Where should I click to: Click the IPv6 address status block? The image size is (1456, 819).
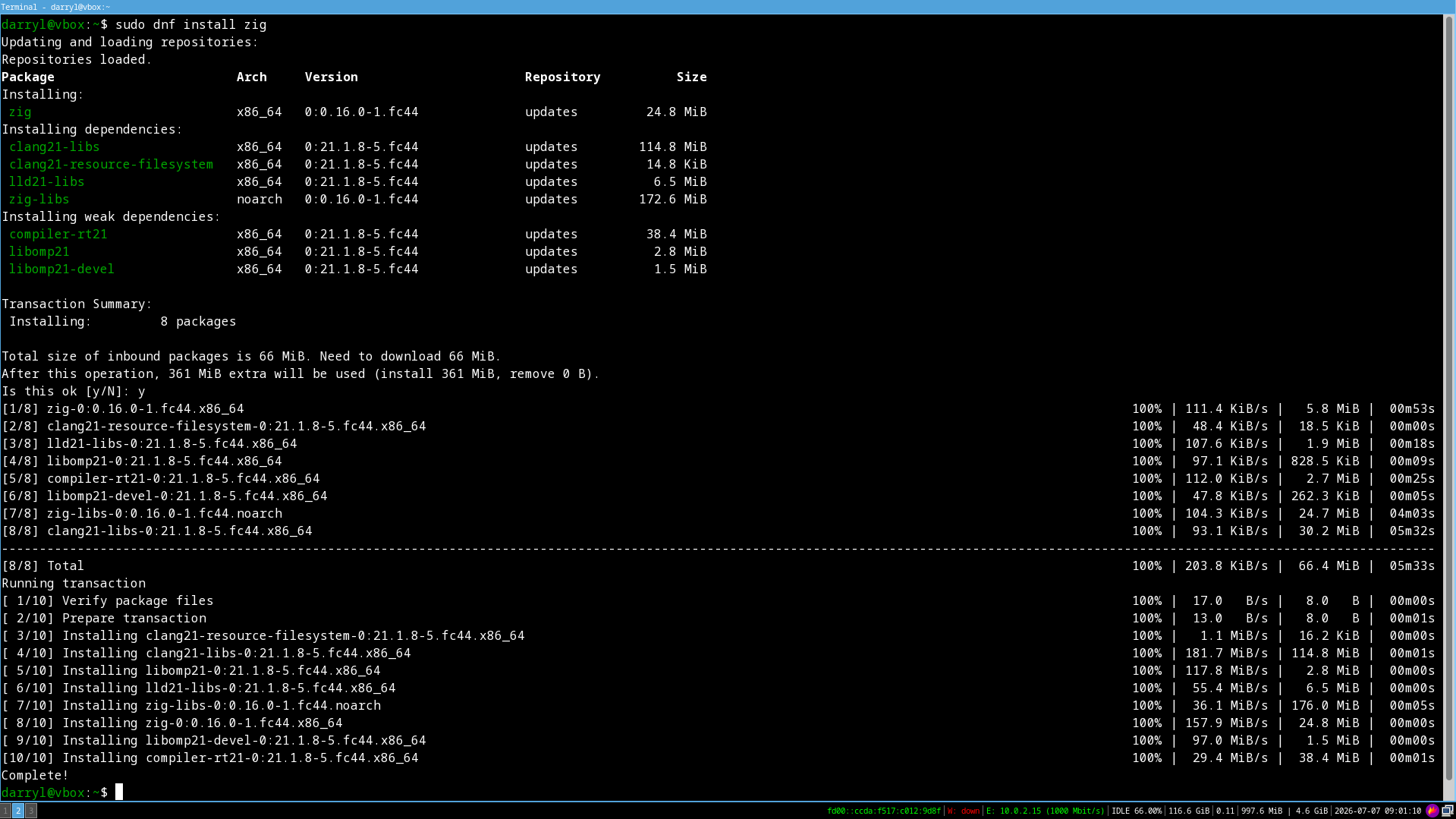(883, 811)
